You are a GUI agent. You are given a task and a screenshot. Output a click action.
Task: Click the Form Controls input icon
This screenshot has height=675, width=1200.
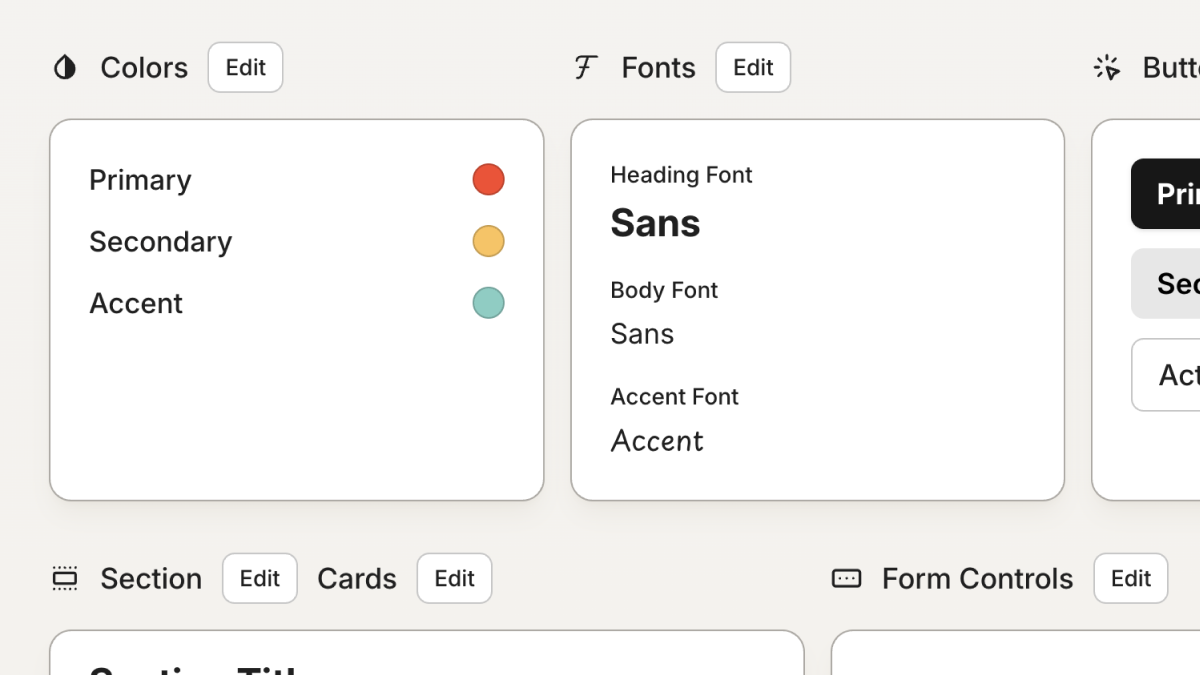(846, 578)
